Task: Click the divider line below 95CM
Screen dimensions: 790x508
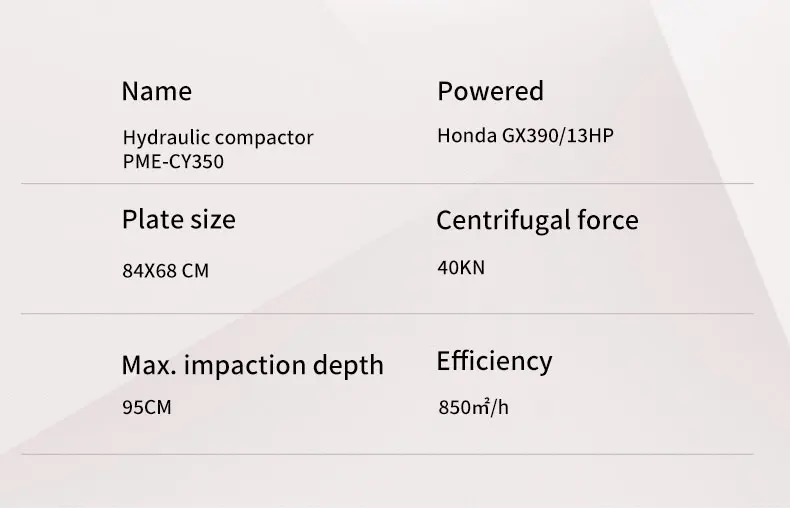Action: point(387,455)
